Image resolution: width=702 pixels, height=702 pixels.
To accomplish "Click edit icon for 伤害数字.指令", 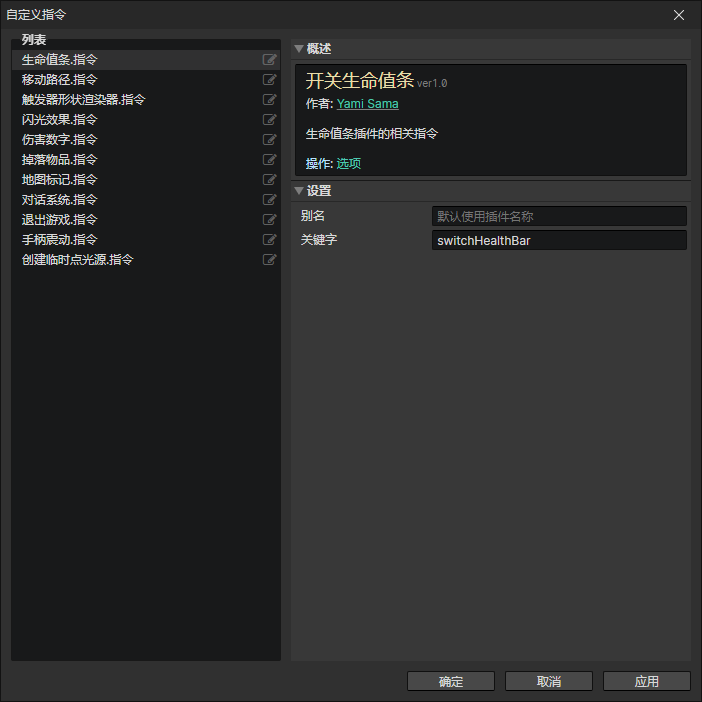I will [x=269, y=140].
